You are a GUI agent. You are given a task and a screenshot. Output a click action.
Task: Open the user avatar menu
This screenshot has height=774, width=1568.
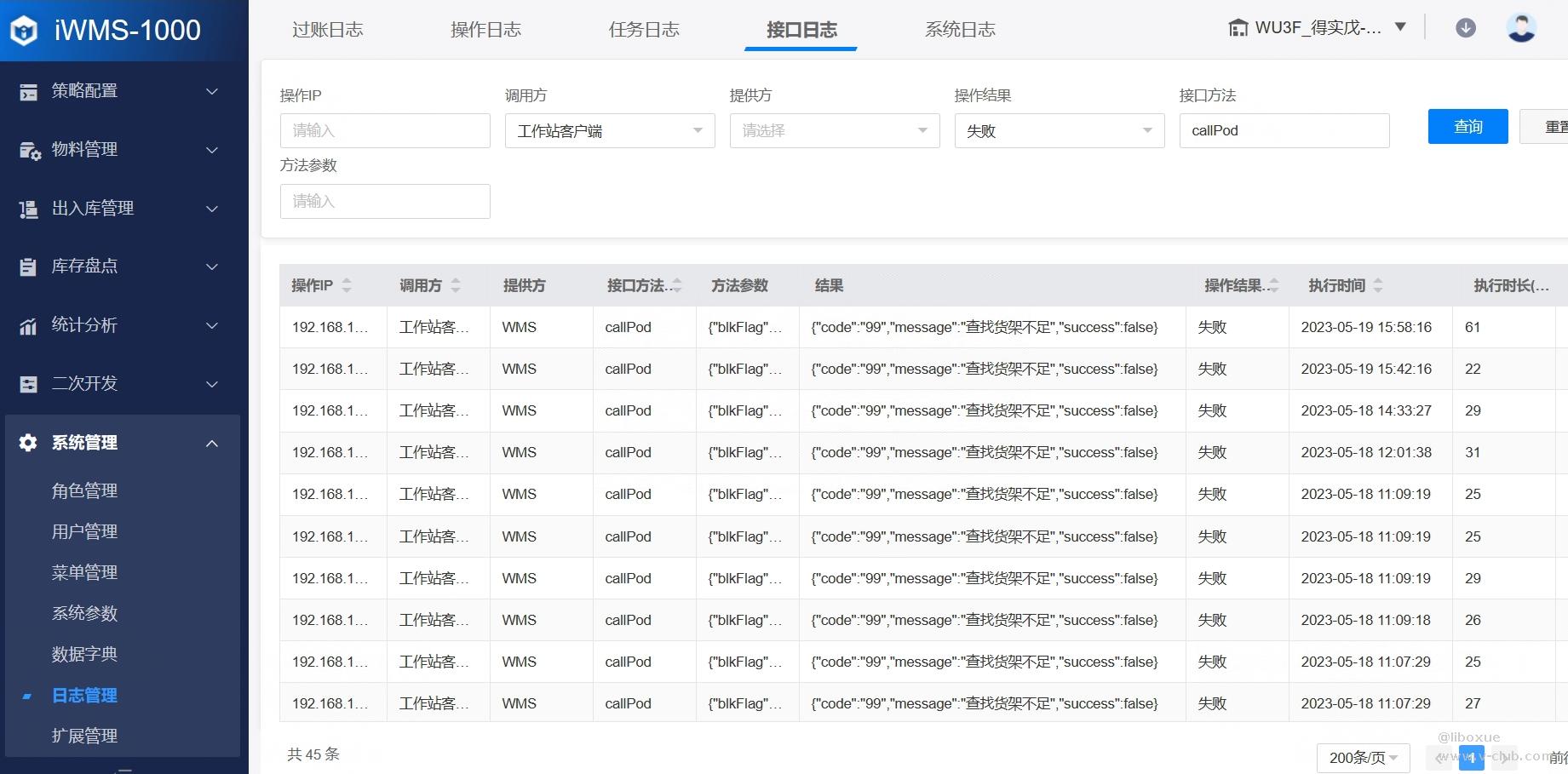tap(1520, 28)
